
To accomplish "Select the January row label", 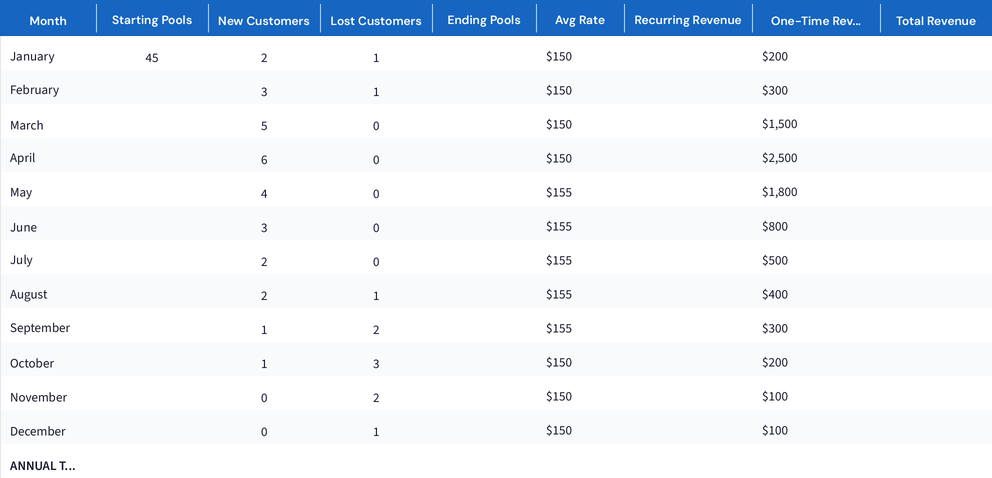I will pyautogui.click(x=32, y=56).
